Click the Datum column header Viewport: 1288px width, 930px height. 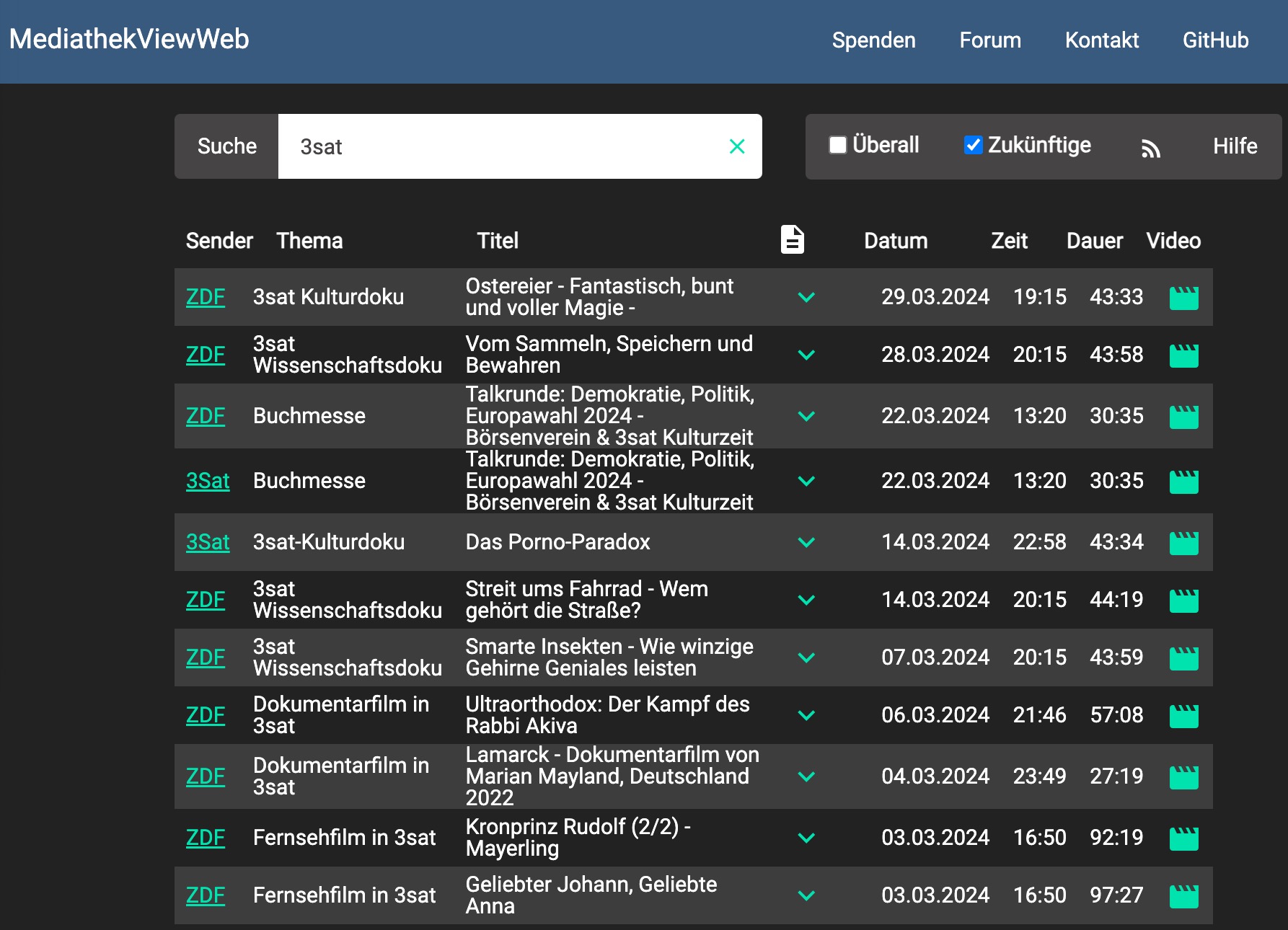pos(896,241)
